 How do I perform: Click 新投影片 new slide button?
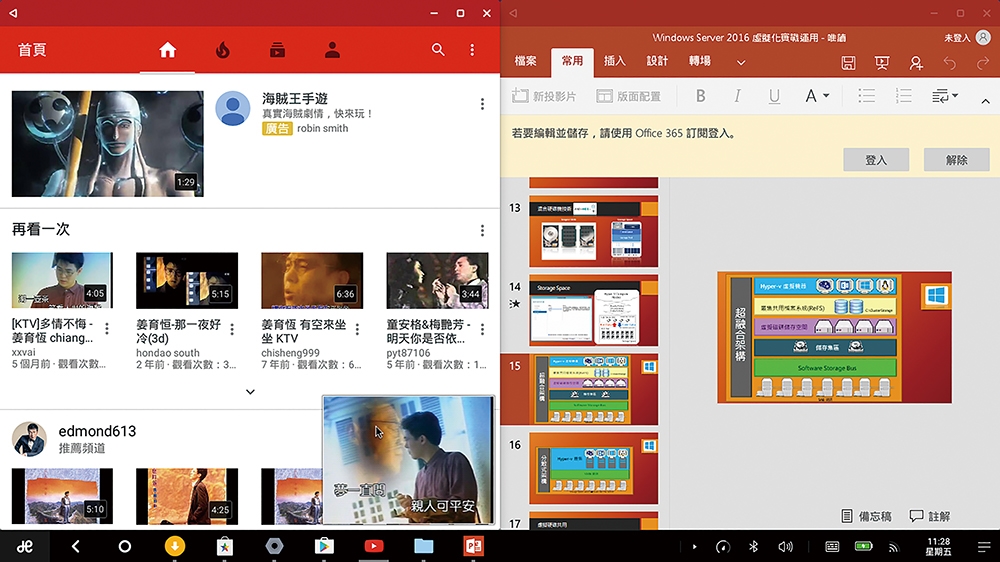click(544, 96)
